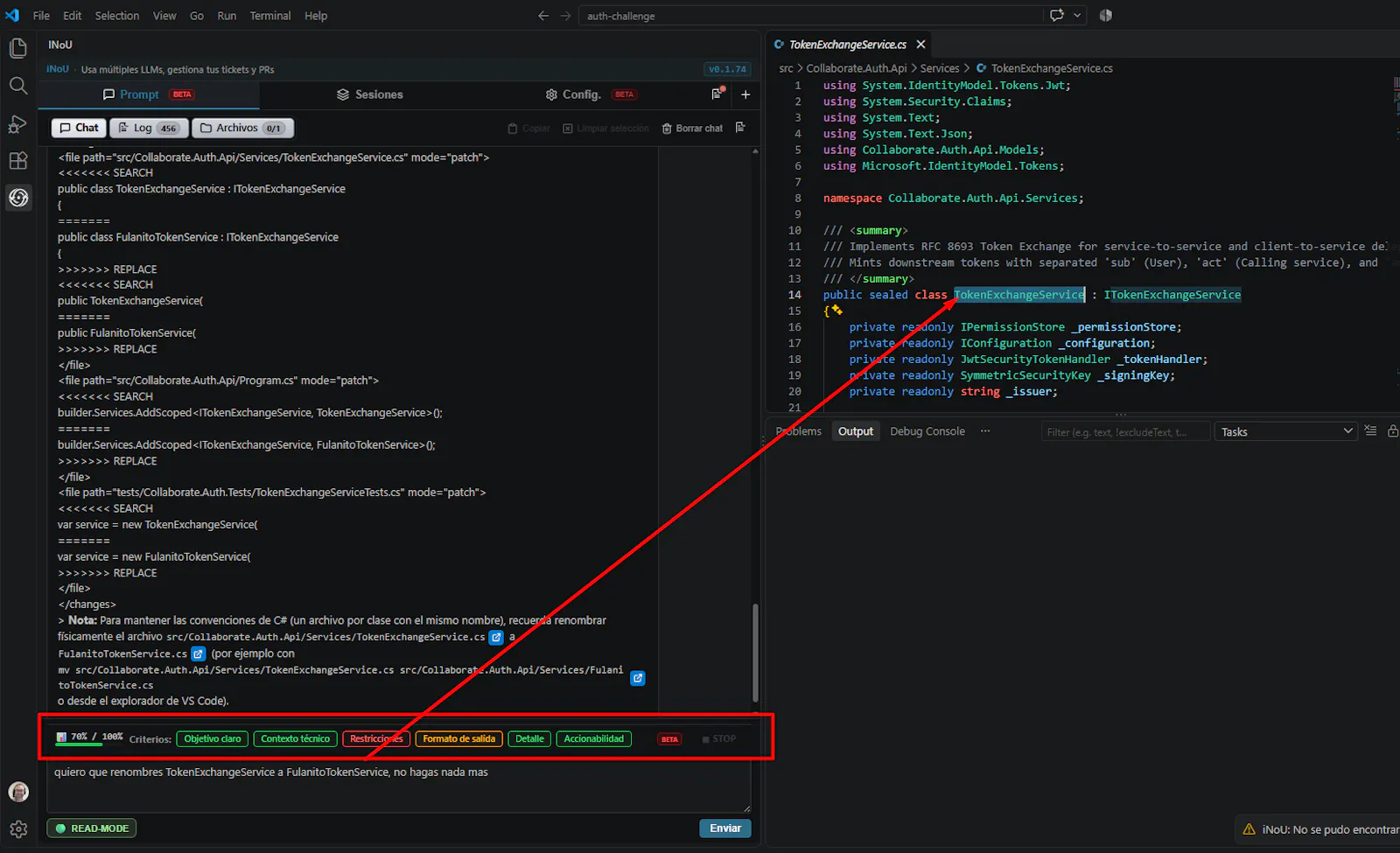Open the chat icon in title bar
Screen dimensions: 1400x853
[1057, 15]
